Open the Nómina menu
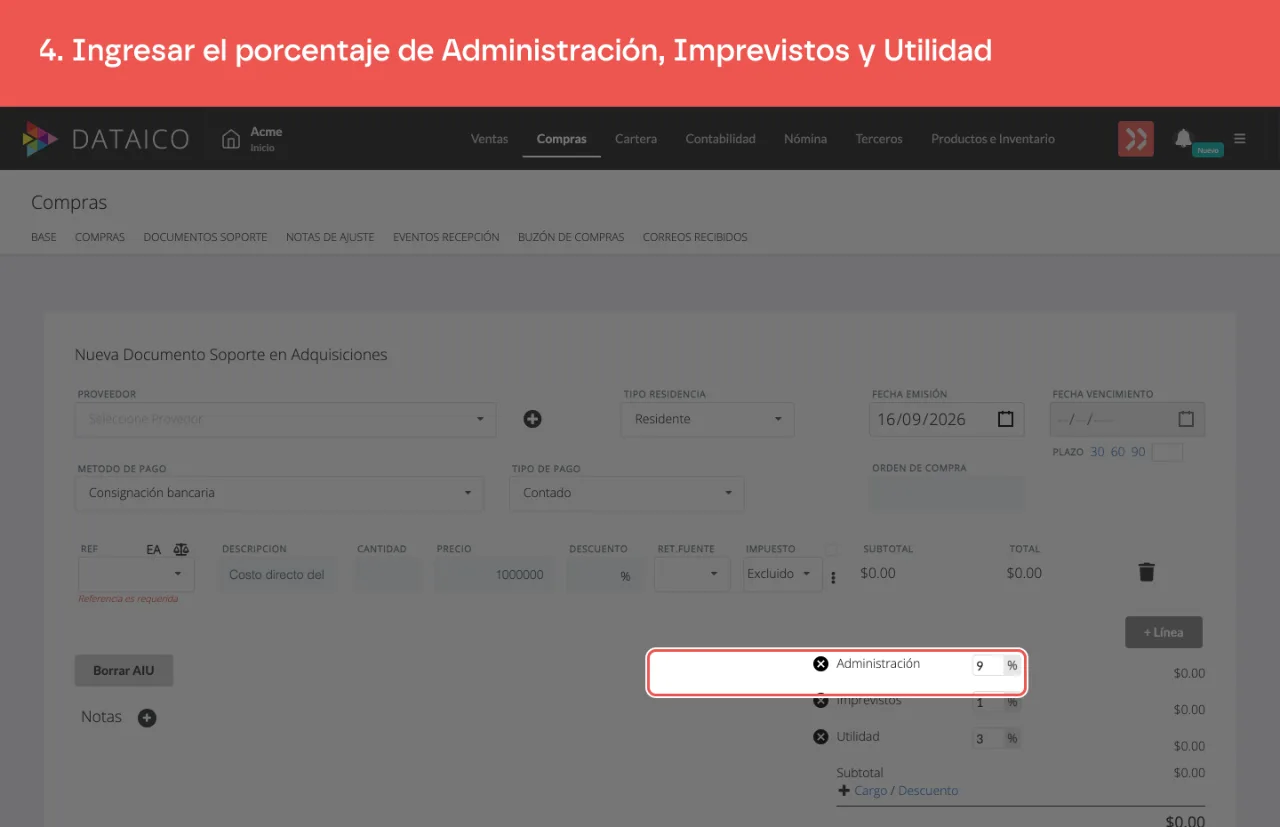 805,139
